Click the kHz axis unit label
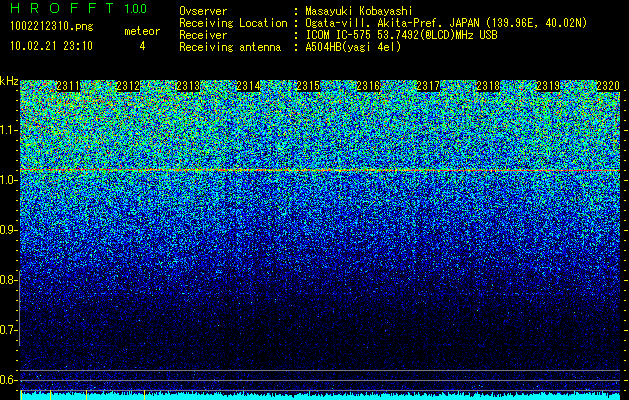 tap(9, 81)
